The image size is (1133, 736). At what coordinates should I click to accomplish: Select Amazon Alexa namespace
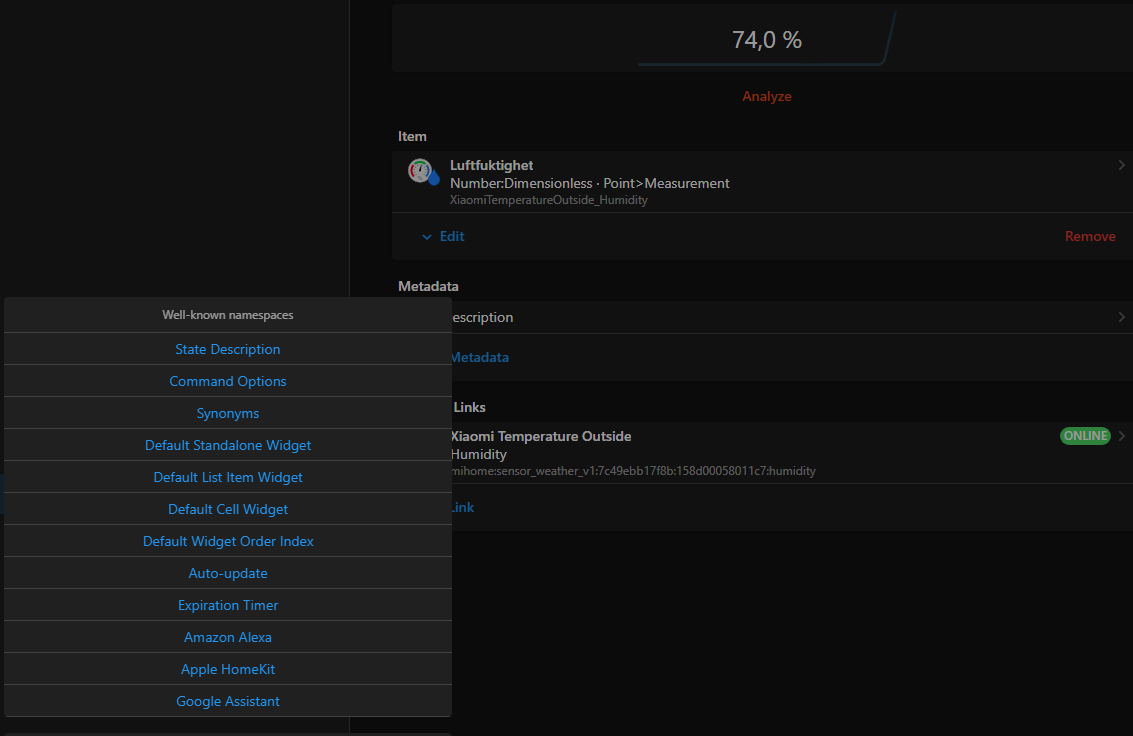click(x=228, y=637)
